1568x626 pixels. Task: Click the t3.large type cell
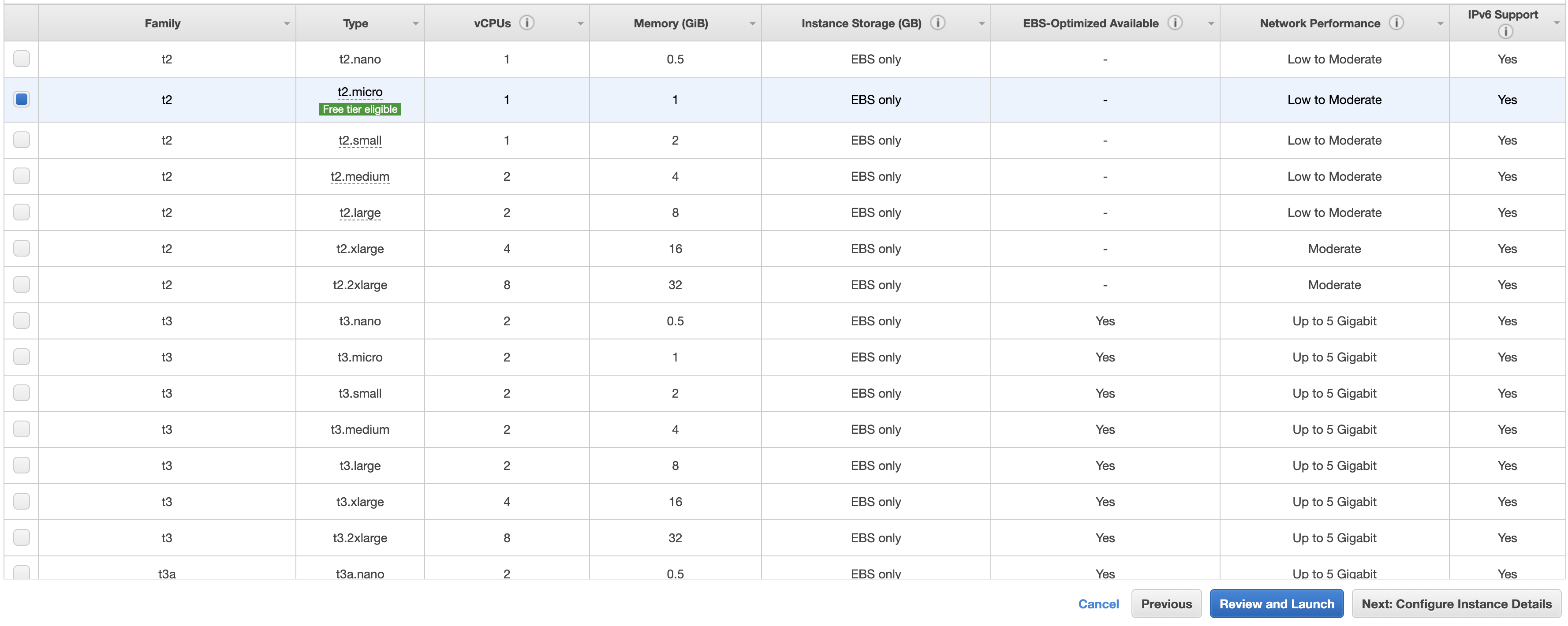[x=360, y=466]
